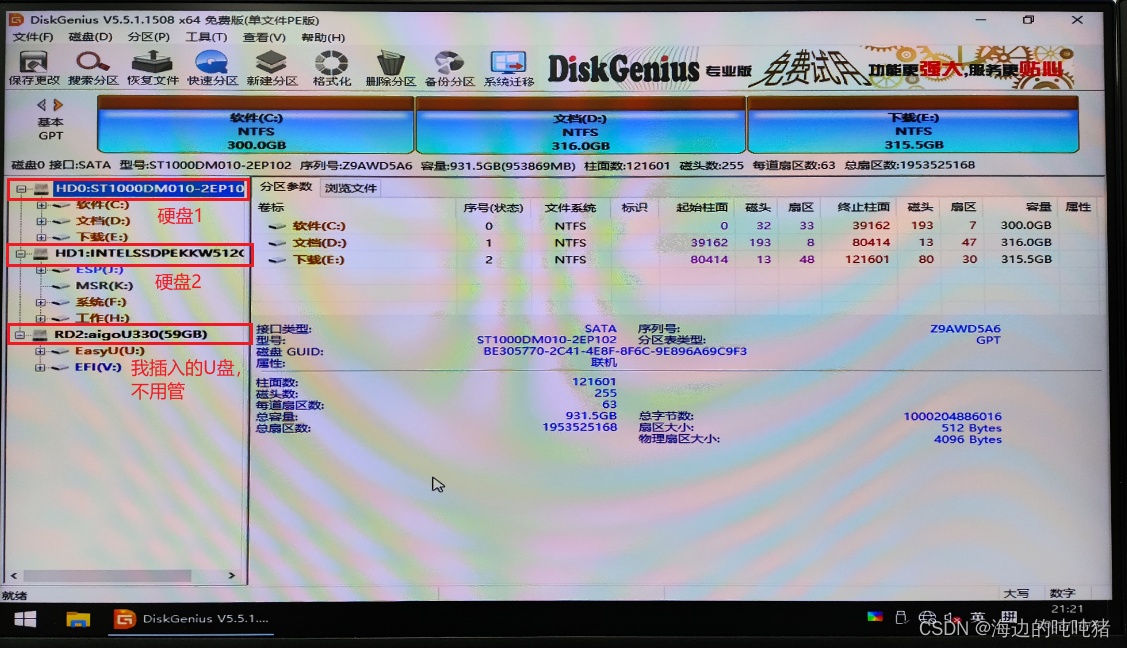Open File Explorer from the taskbar
Screen dimensions: 1127x648
[x=78, y=619]
